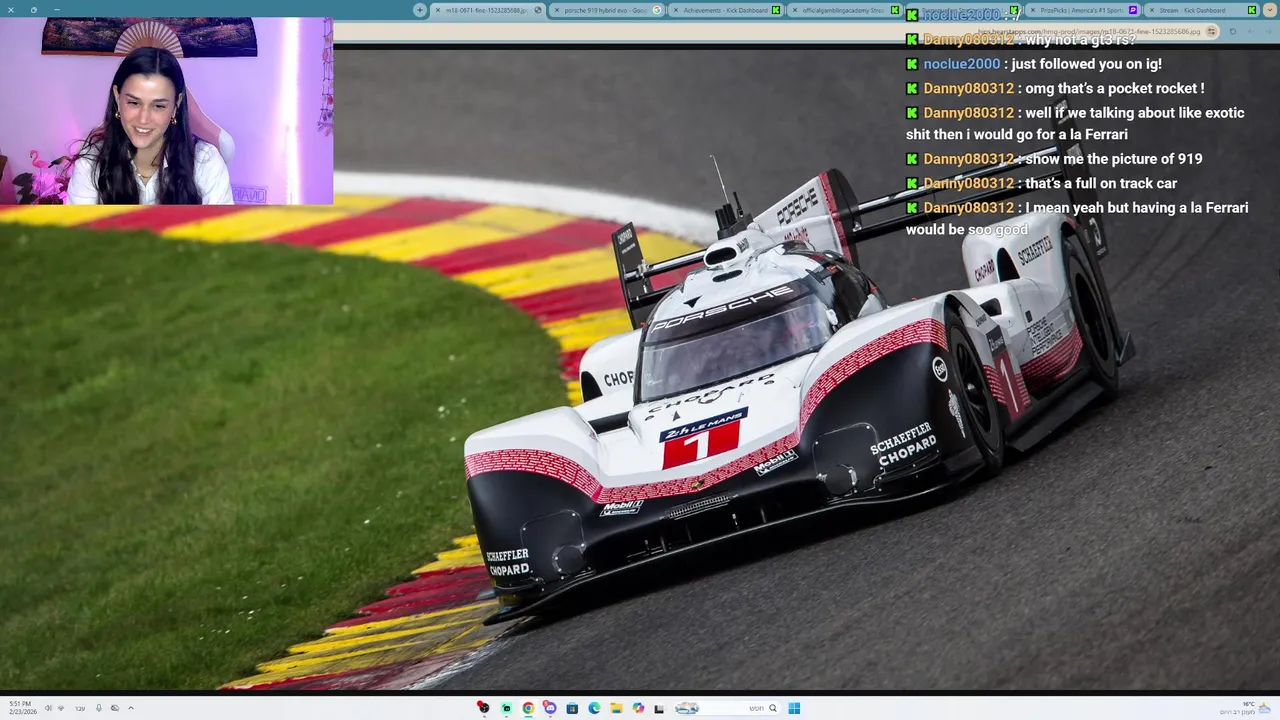Open Windows Start menu
The height and width of the screenshot is (720, 1280).
click(x=794, y=708)
